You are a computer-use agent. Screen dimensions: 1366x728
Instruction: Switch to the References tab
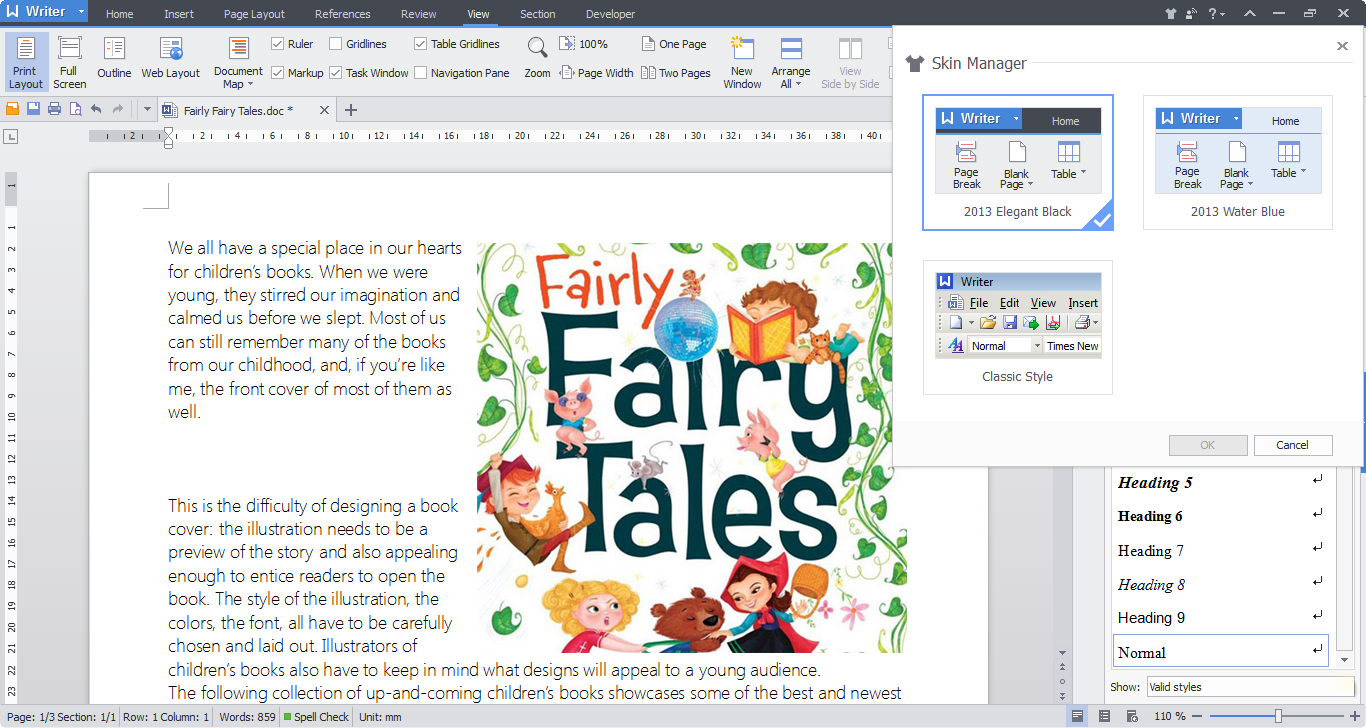tap(342, 14)
